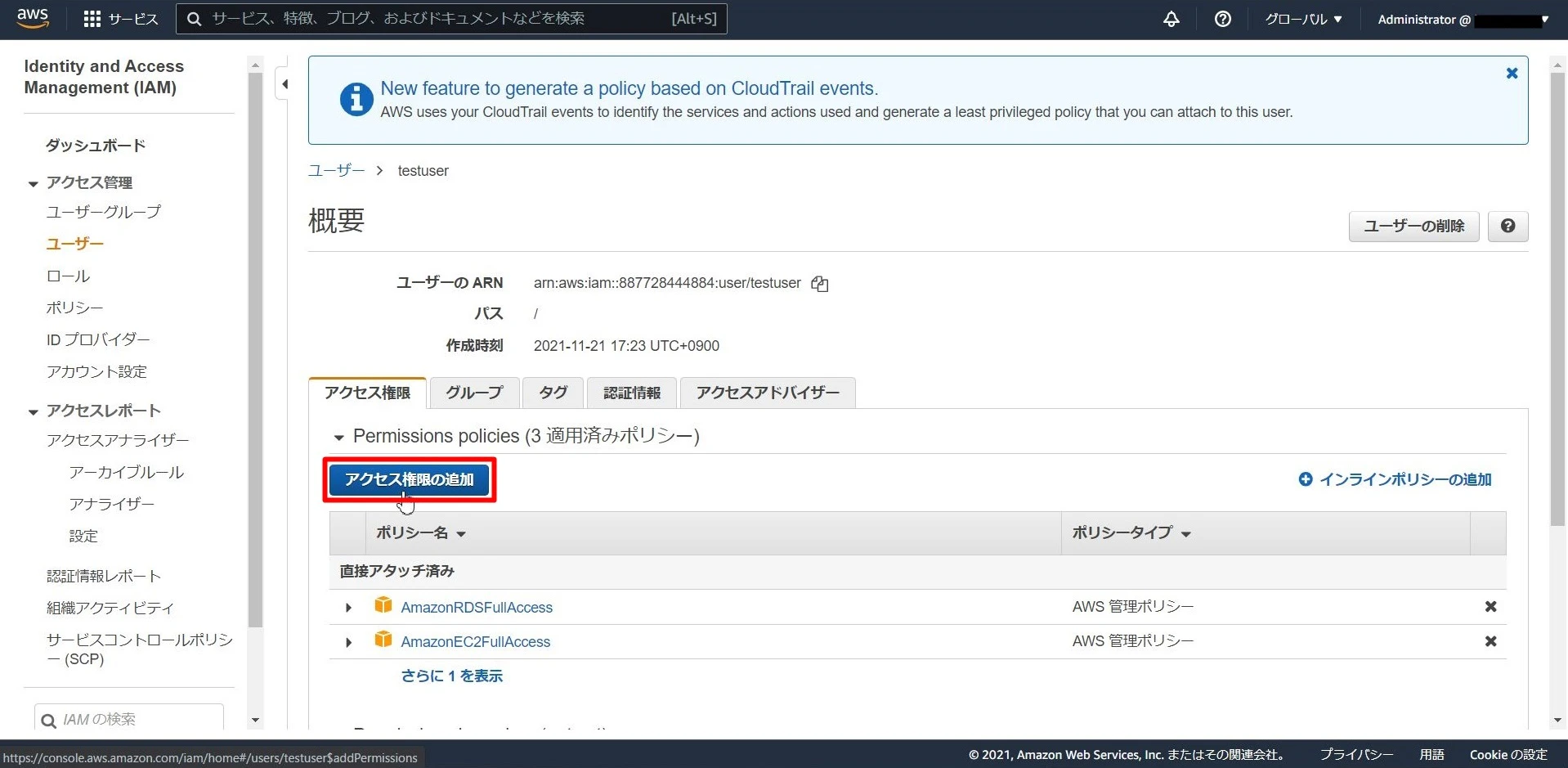Click the インラインポリシーの追加 link
The width and height of the screenshot is (1568, 768).
pos(1396,479)
